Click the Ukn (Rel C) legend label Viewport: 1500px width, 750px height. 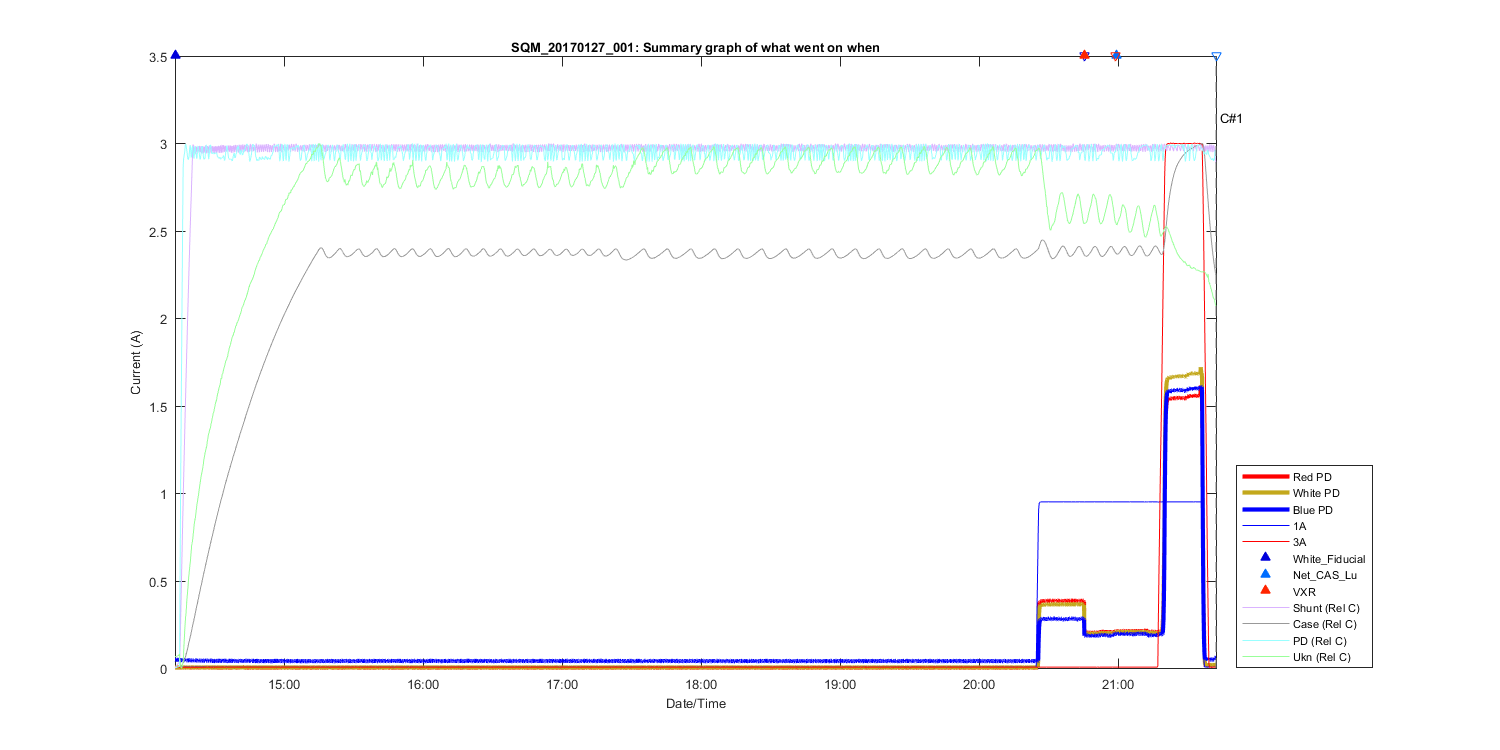(1322, 656)
